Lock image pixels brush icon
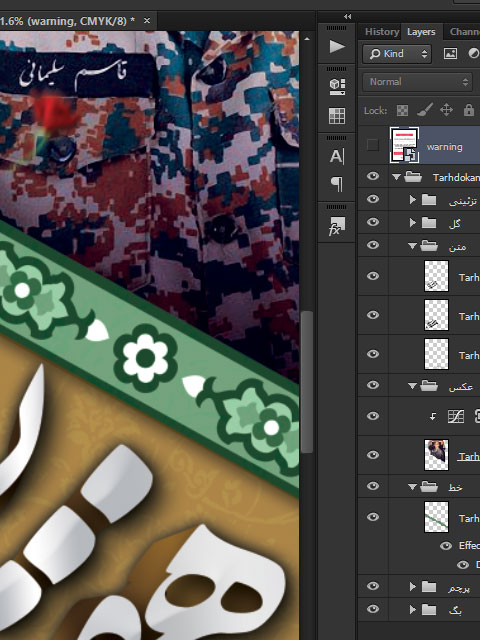This screenshot has height=640, width=480. (x=424, y=110)
